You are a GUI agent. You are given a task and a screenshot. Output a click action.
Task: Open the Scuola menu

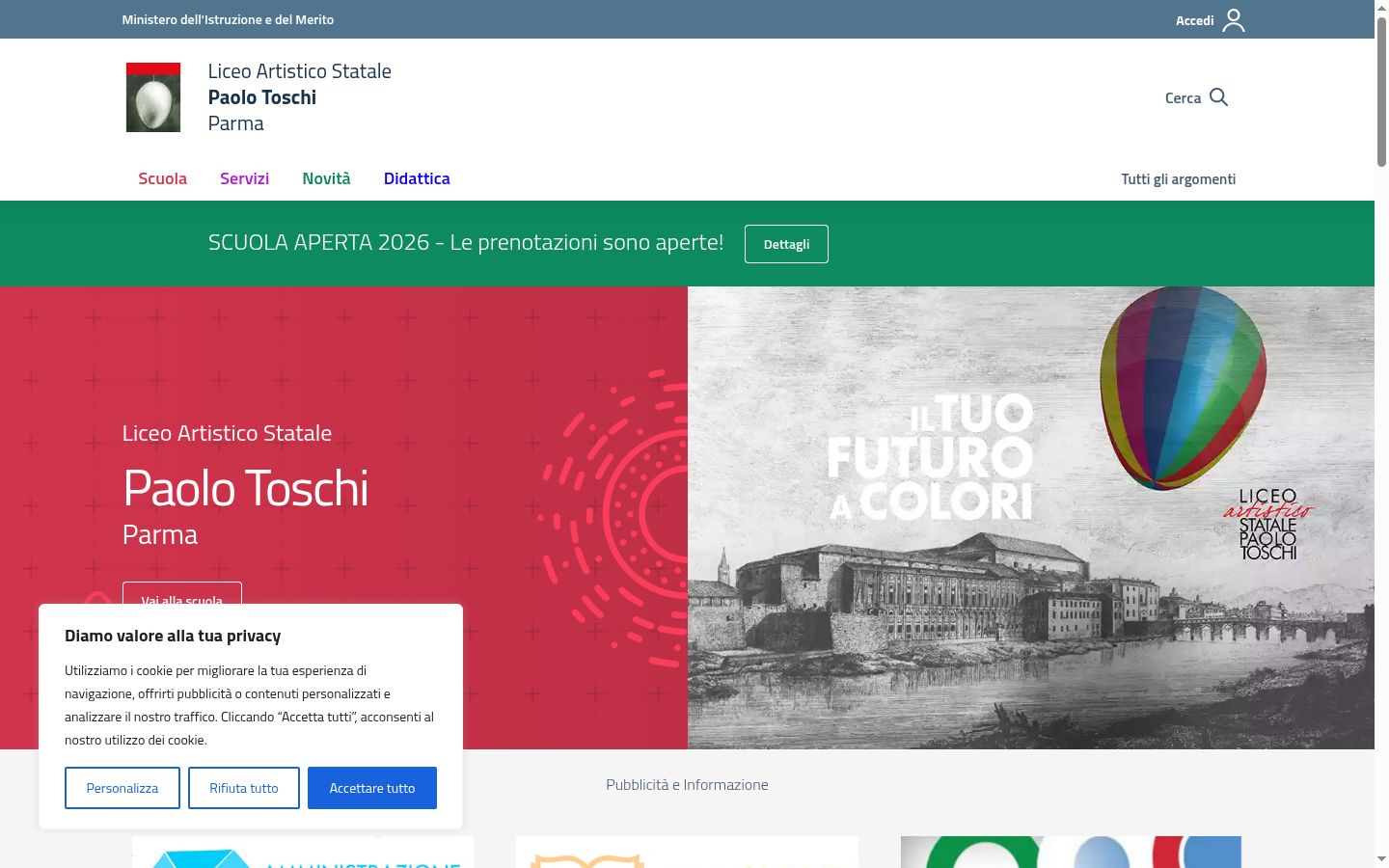point(162,178)
